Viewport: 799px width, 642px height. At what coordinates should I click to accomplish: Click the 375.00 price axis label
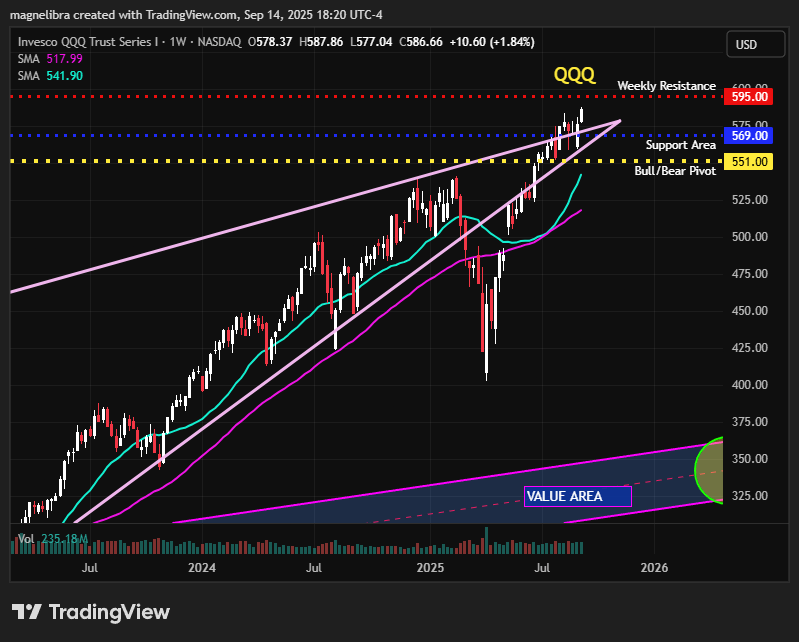(750, 422)
